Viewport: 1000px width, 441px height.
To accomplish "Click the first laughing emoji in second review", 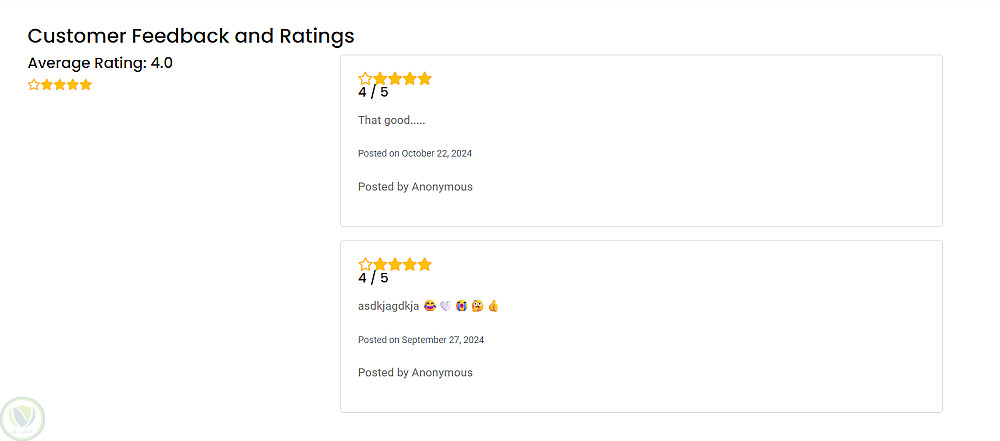I will pyautogui.click(x=429, y=306).
